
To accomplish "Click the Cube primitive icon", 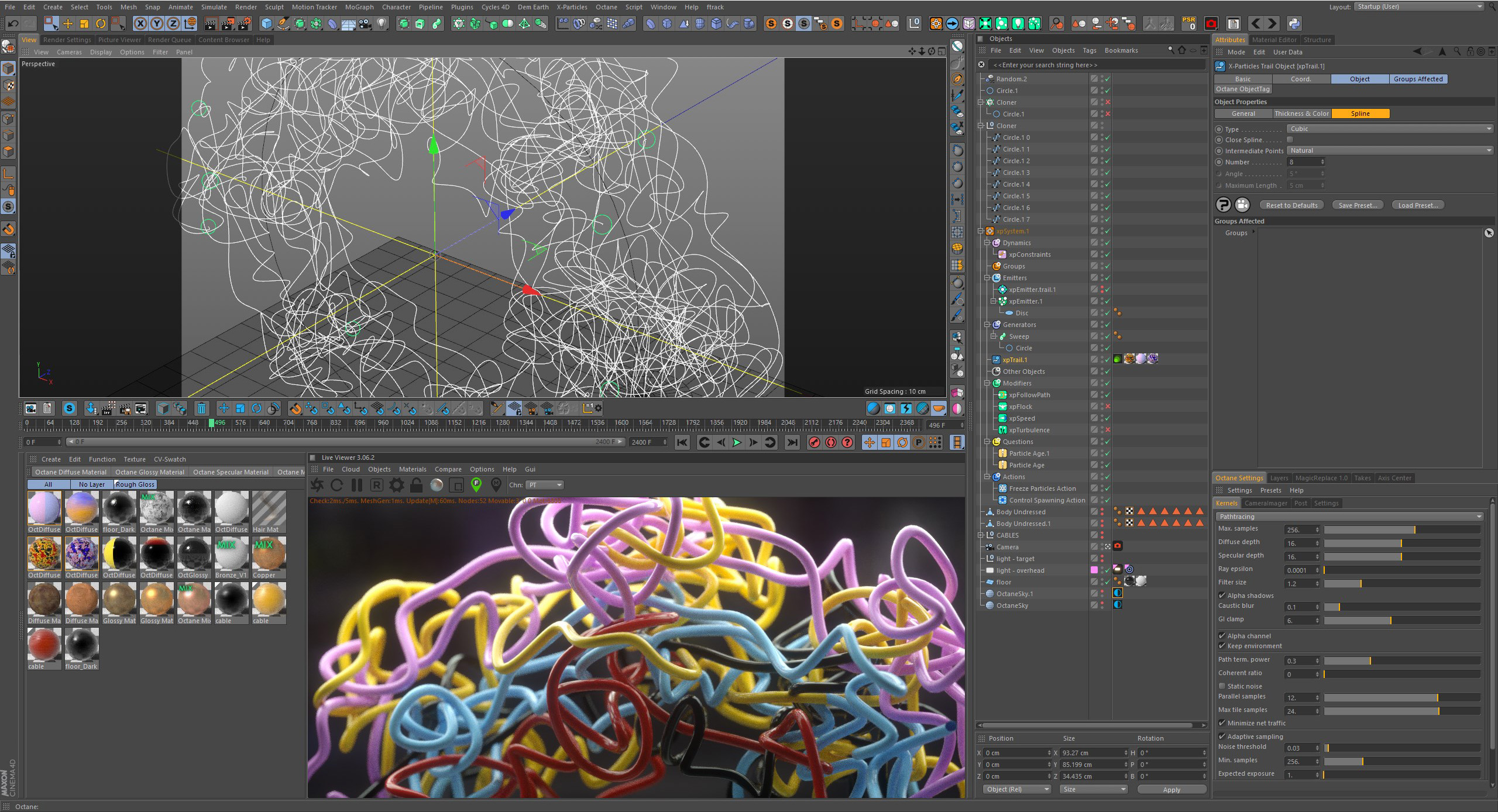I will [267, 24].
